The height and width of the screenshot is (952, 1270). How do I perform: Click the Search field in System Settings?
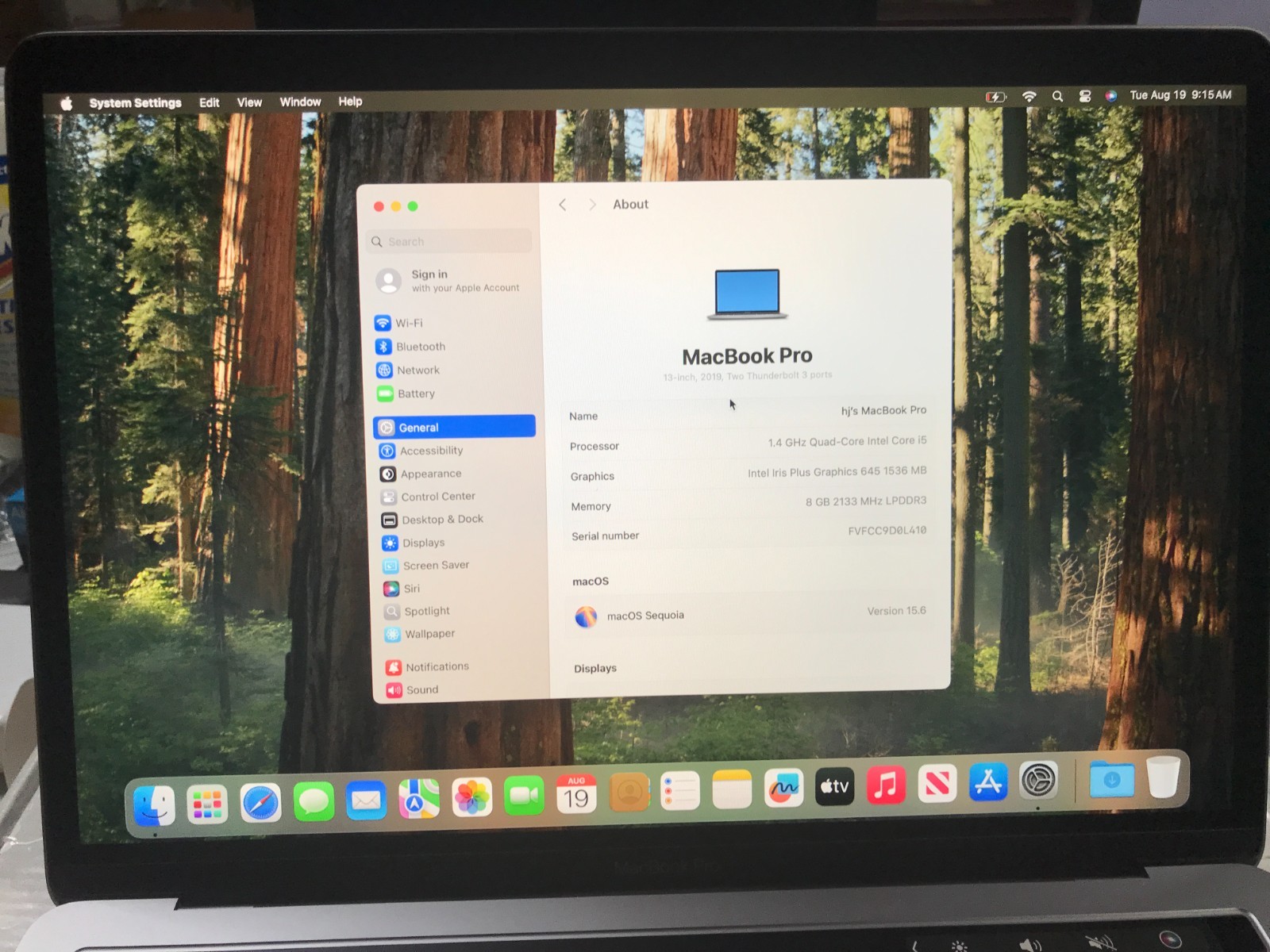coord(448,241)
